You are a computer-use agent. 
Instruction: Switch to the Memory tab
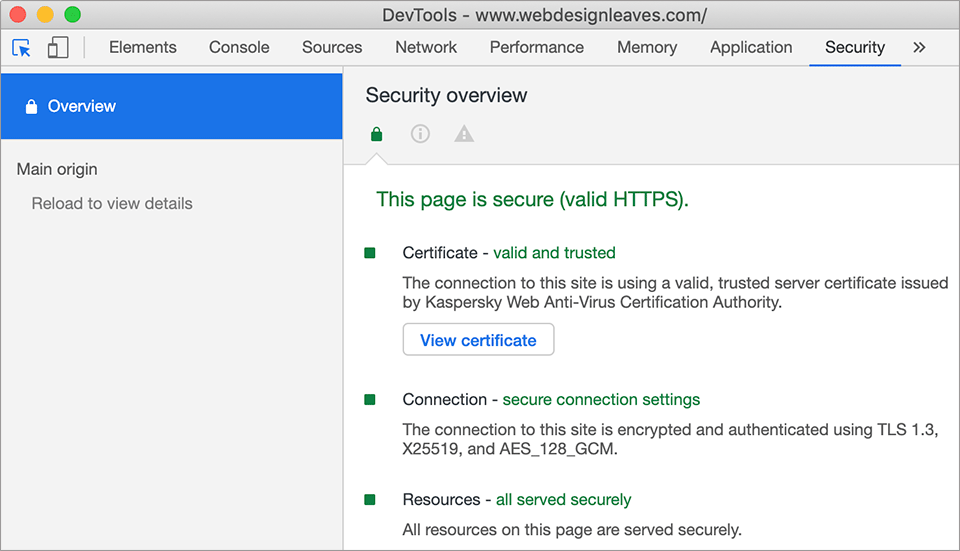click(647, 47)
